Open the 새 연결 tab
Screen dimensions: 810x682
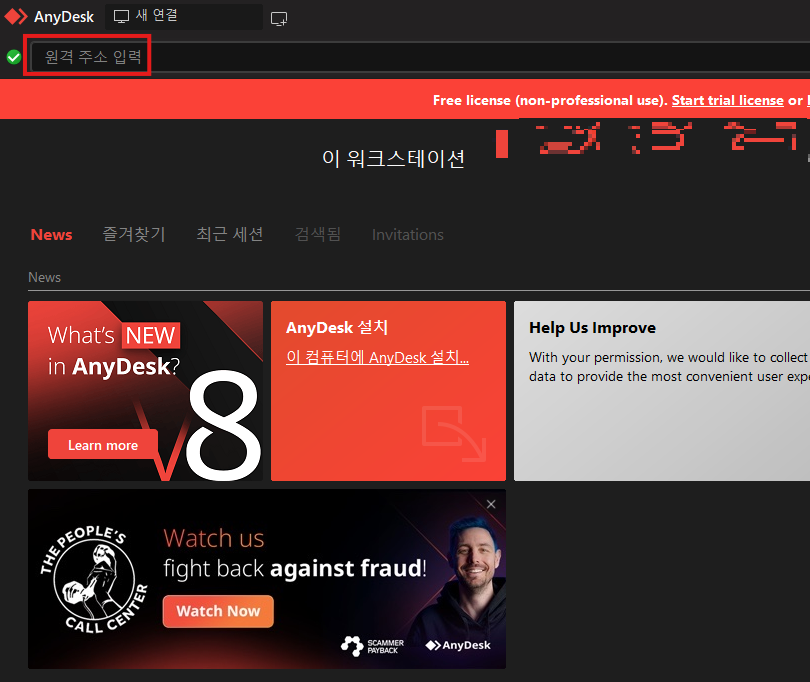point(183,17)
